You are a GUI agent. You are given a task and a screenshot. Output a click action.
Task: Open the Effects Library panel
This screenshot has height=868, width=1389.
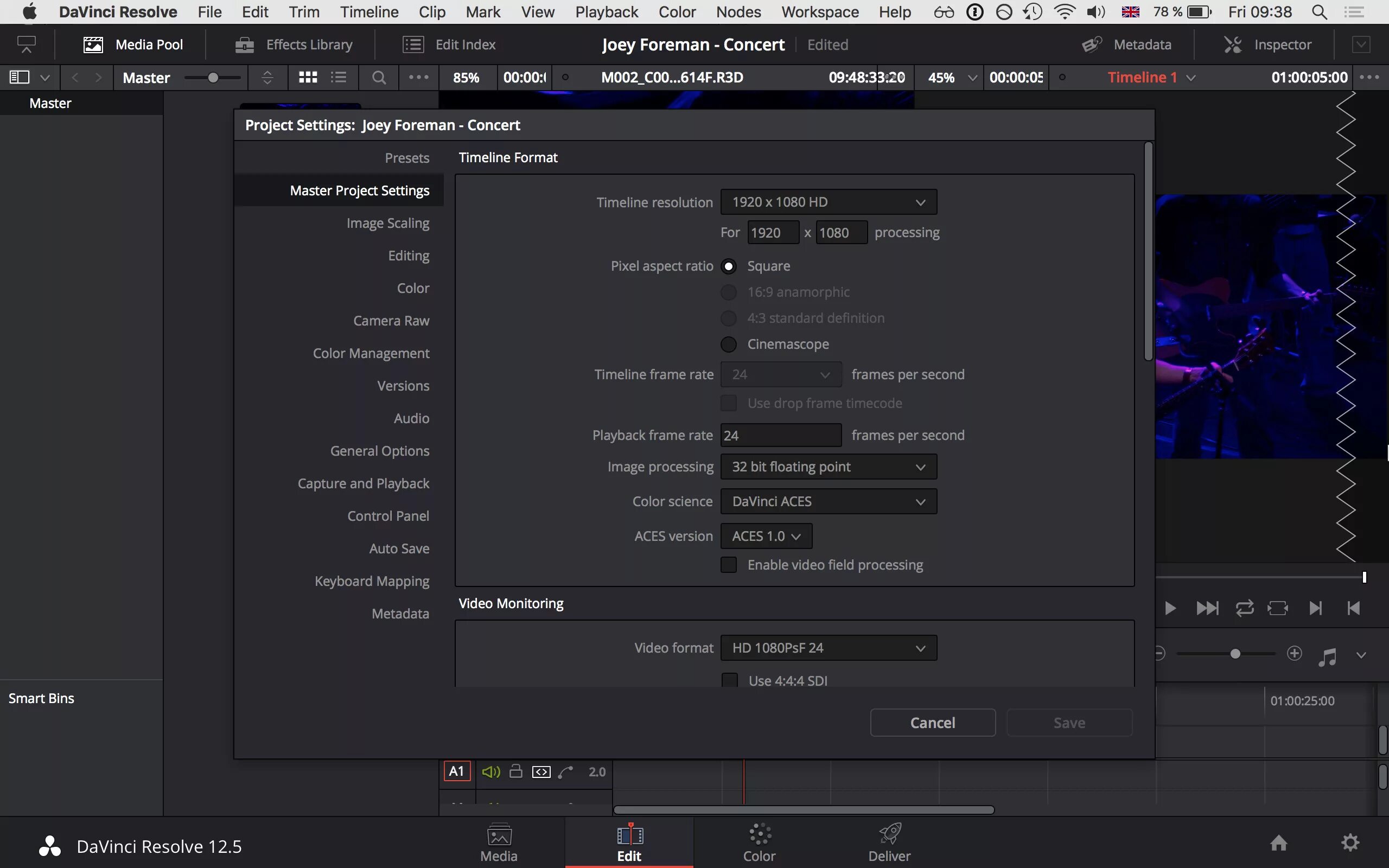point(294,44)
